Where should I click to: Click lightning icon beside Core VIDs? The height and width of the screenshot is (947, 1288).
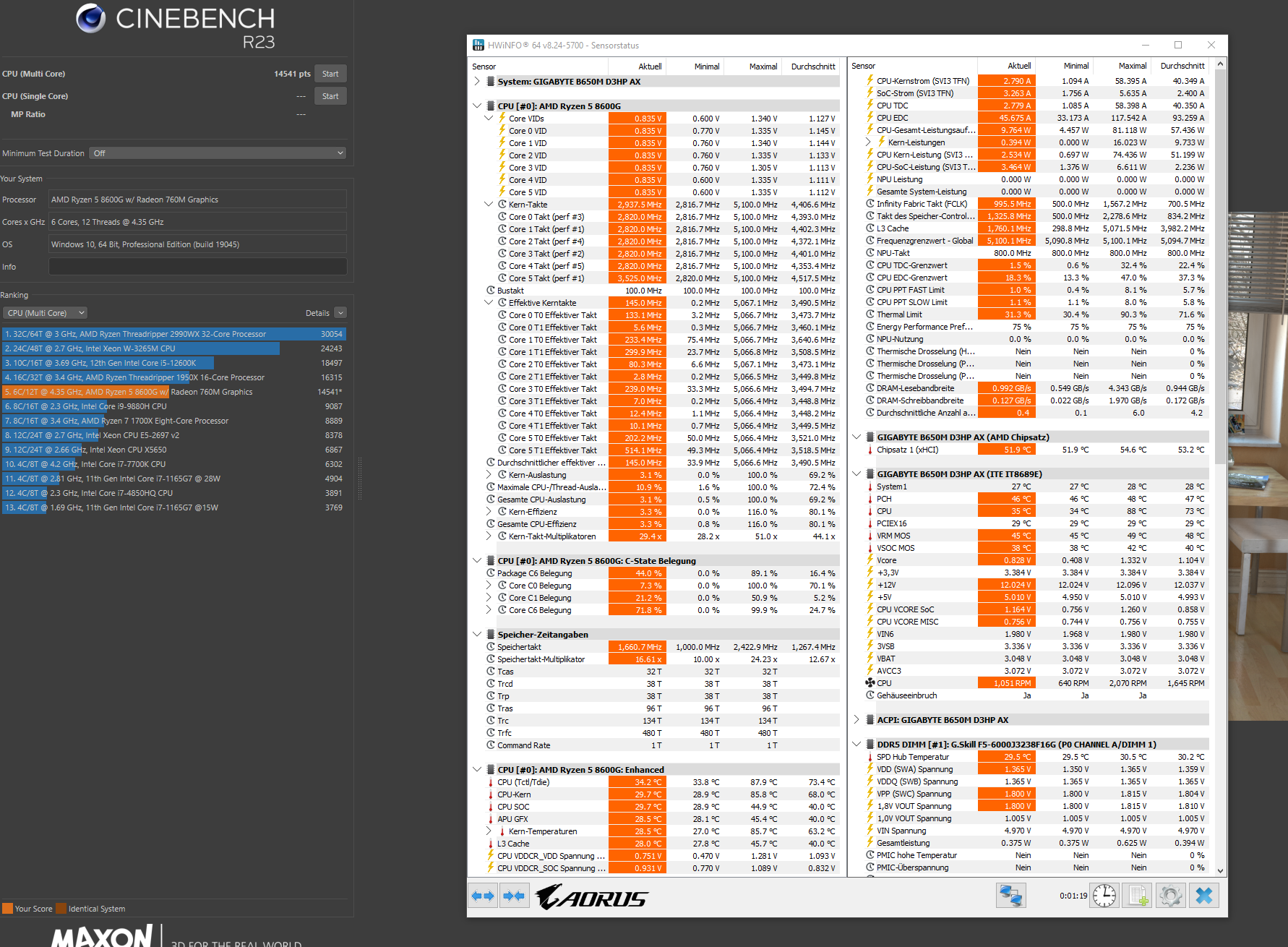click(502, 118)
